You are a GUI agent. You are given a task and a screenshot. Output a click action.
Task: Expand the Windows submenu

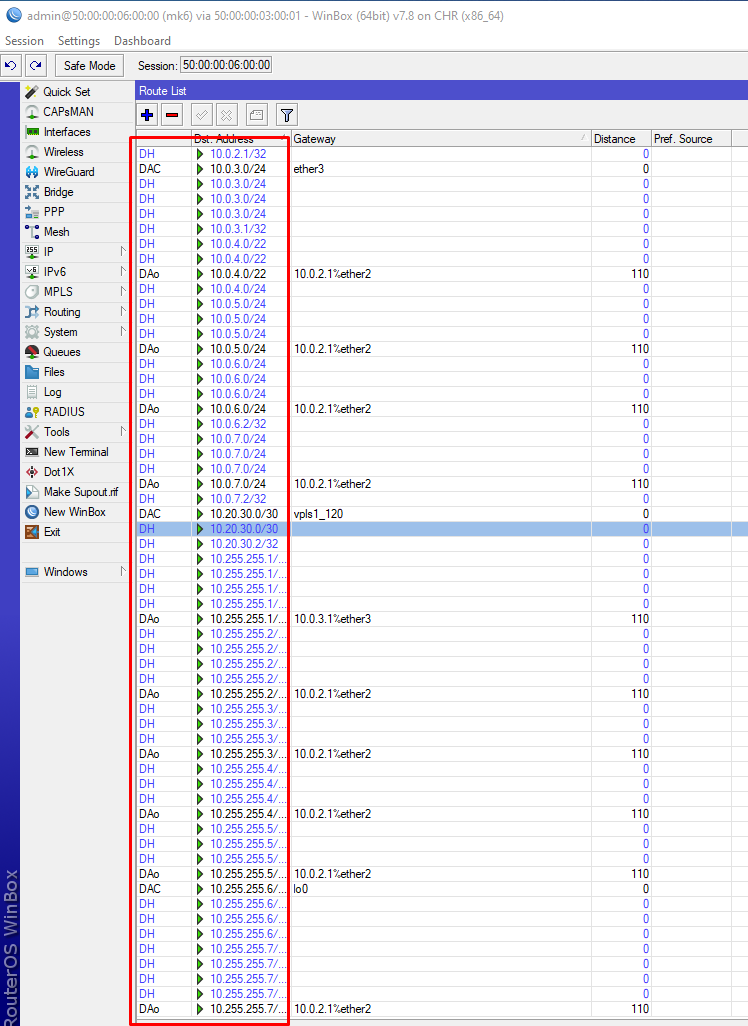tap(75, 572)
